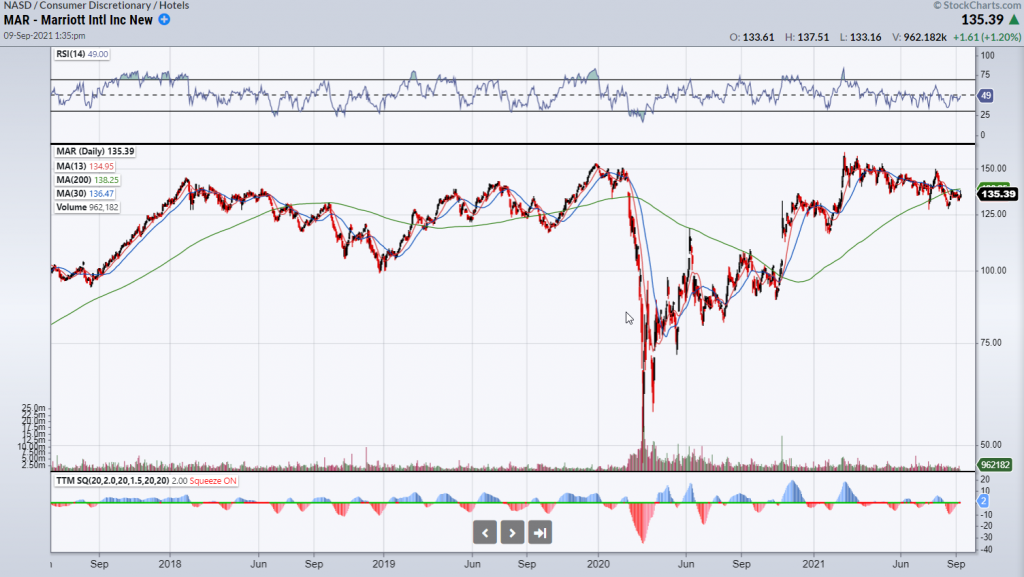Click the blue plus icon beside Marriott title
The width and height of the screenshot is (1024, 577).
click(165, 20)
